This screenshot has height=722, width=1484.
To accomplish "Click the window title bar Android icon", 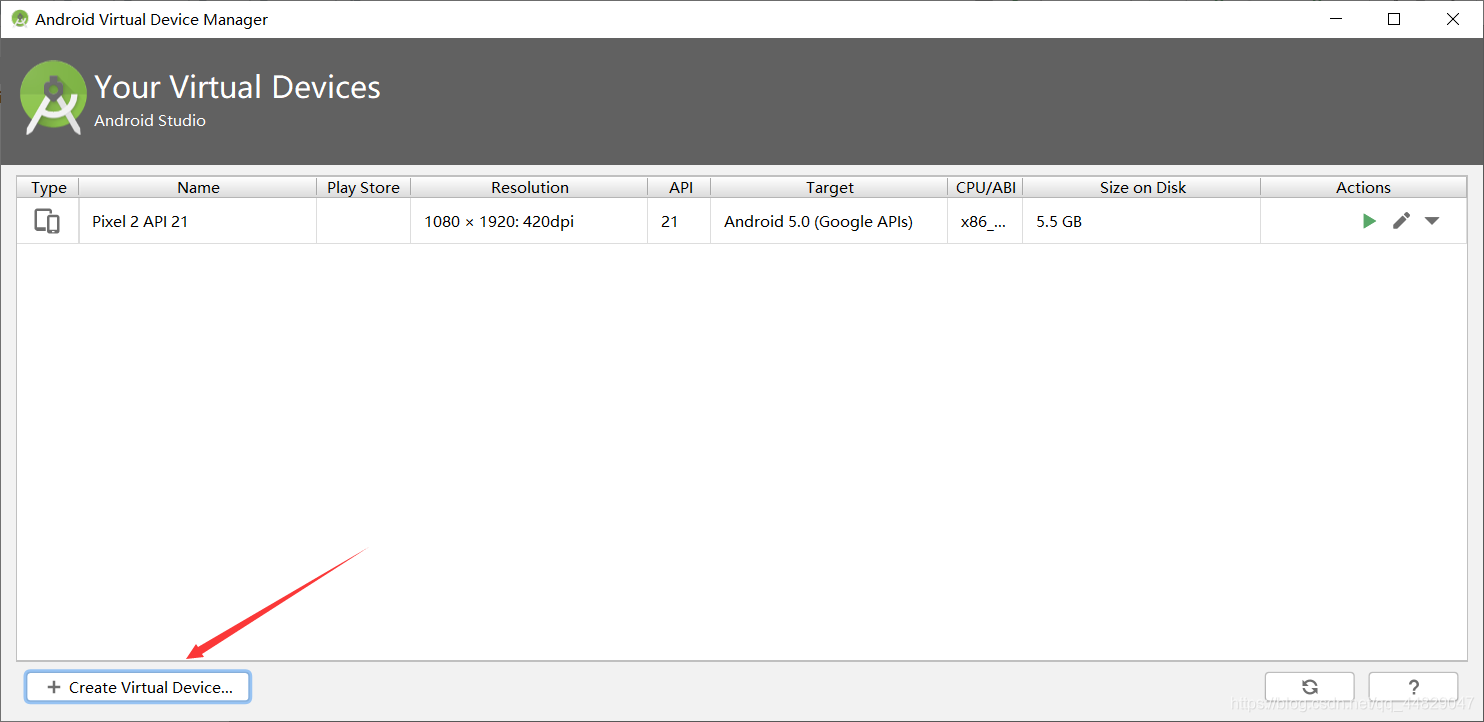I will pyautogui.click(x=19, y=19).
